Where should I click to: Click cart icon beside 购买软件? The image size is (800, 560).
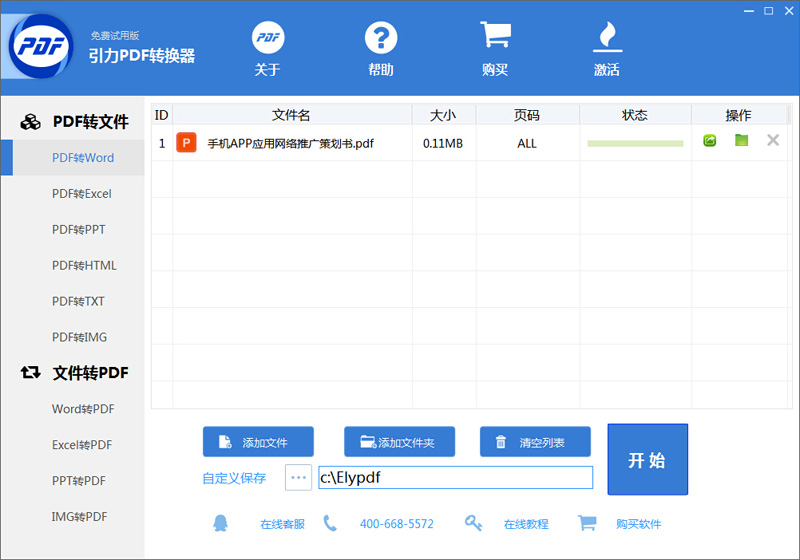pyautogui.click(x=587, y=523)
